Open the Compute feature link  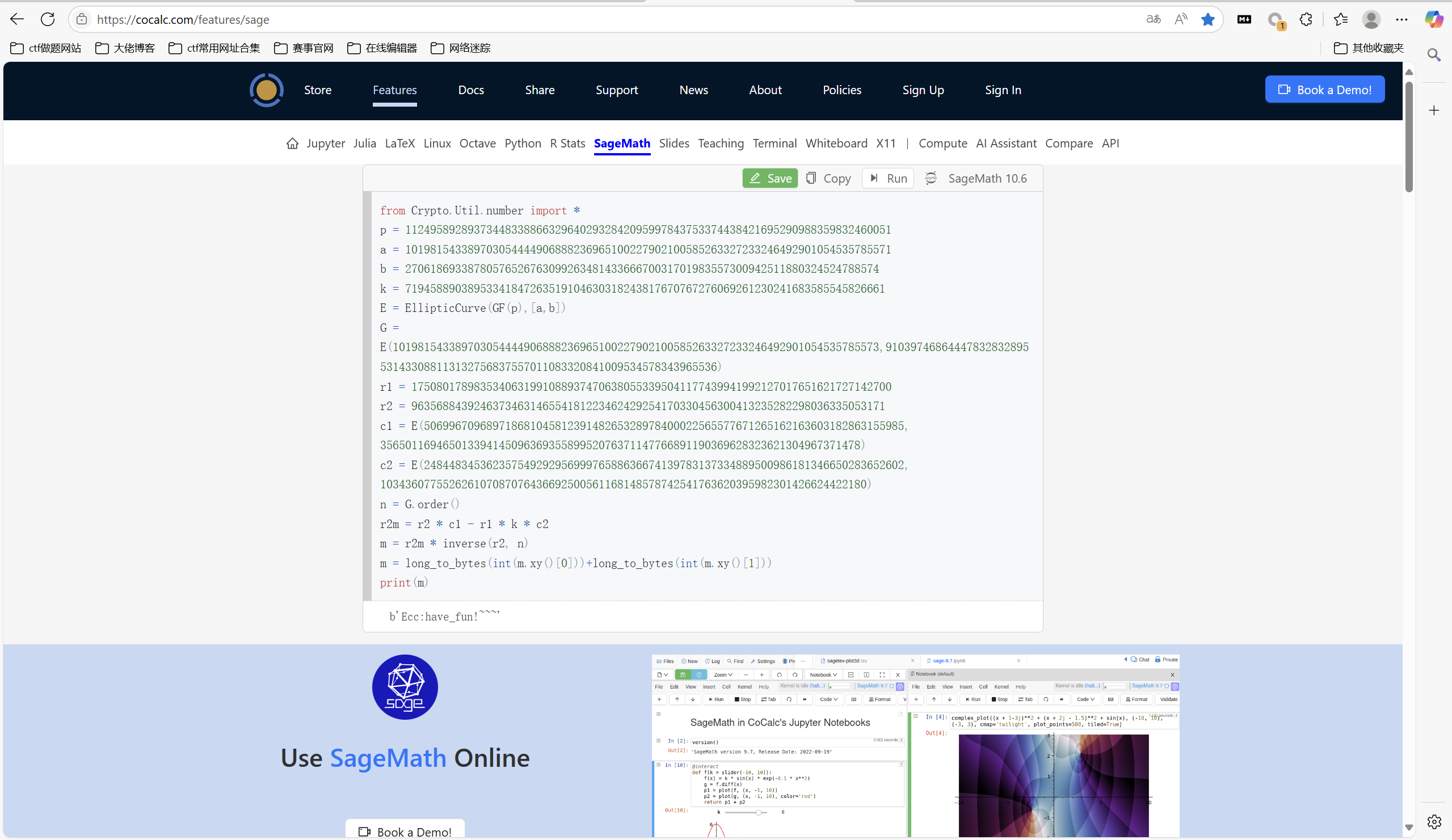pos(942,143)
